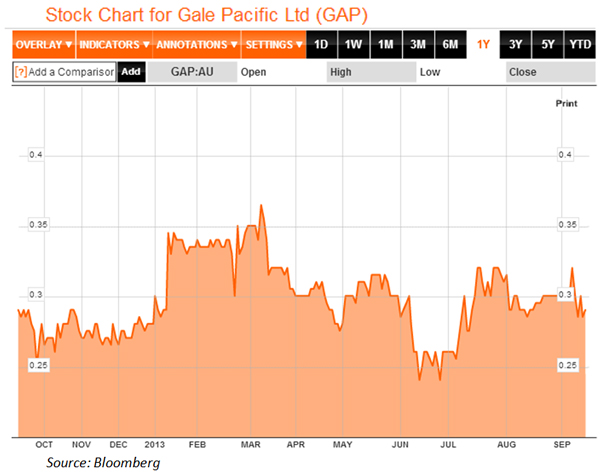Screen dimensions: 600x474
Task: Expand the INDICATORS dropdown
Action: coord(114,45)
